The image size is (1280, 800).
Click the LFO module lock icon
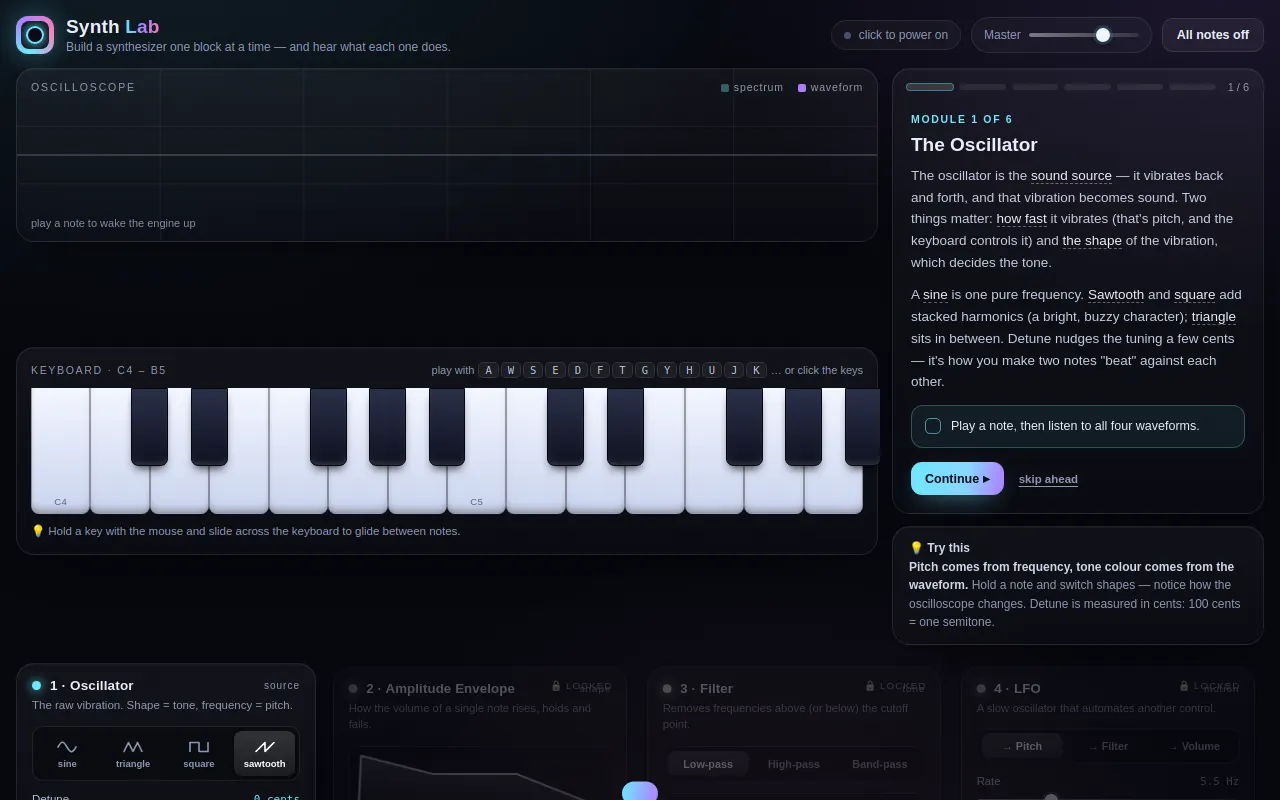(x=1184, y=686)
